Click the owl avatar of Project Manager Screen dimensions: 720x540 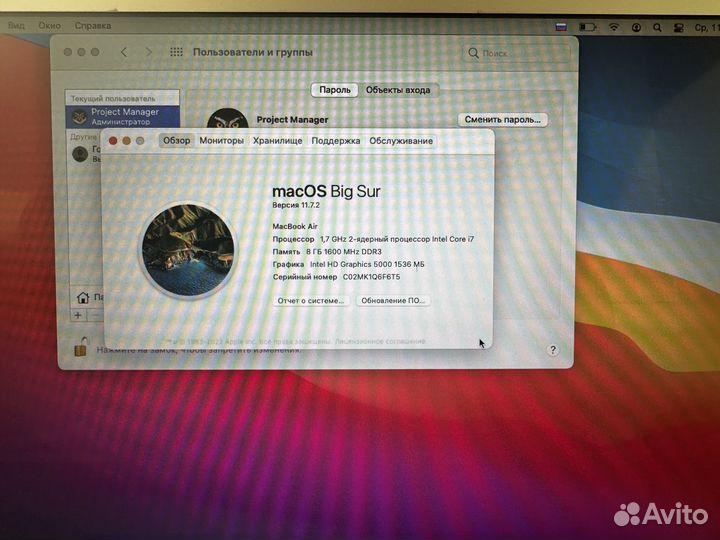(x=228, y=120)
